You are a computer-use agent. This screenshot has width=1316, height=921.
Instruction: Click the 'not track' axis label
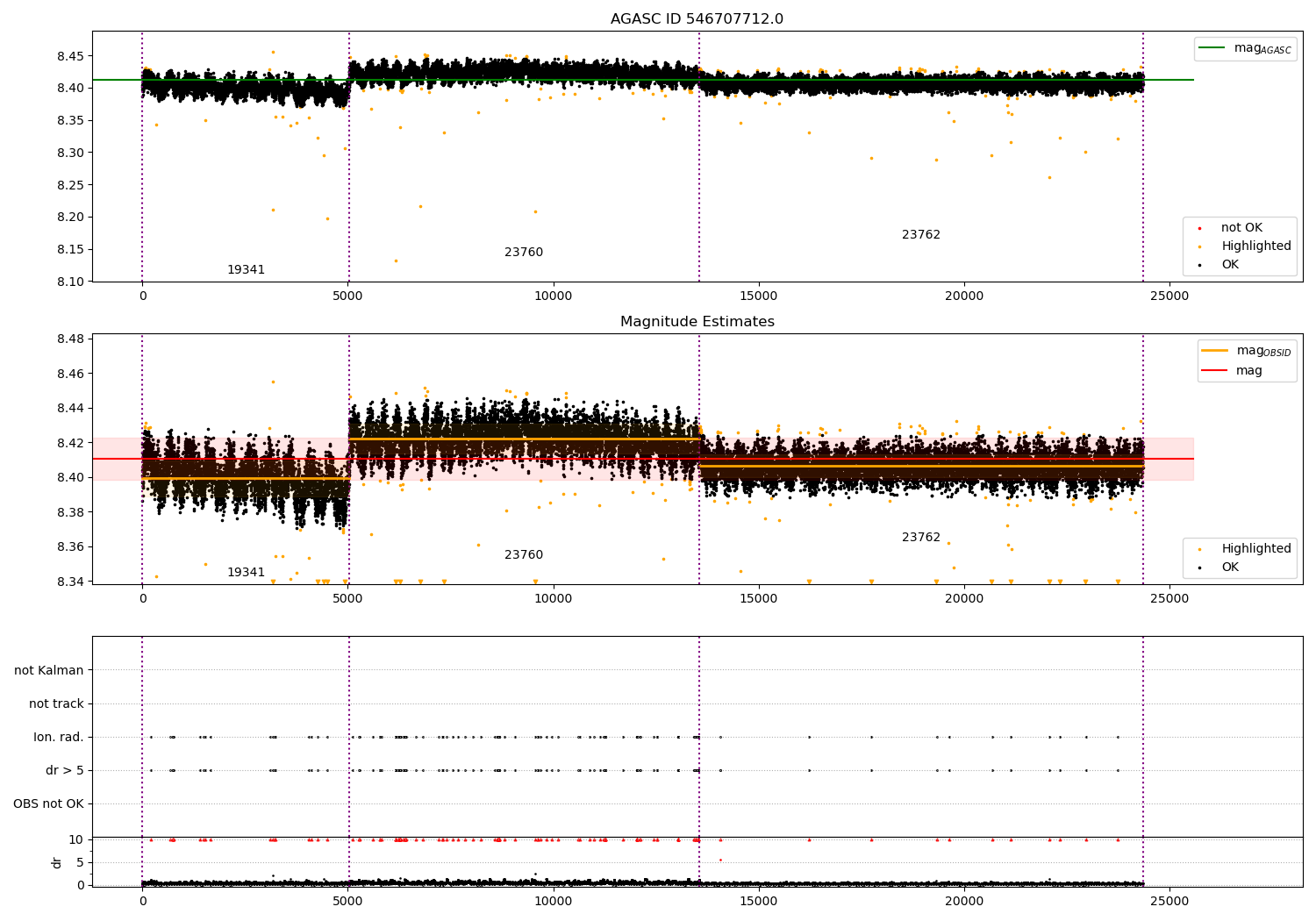pos(56,704)
